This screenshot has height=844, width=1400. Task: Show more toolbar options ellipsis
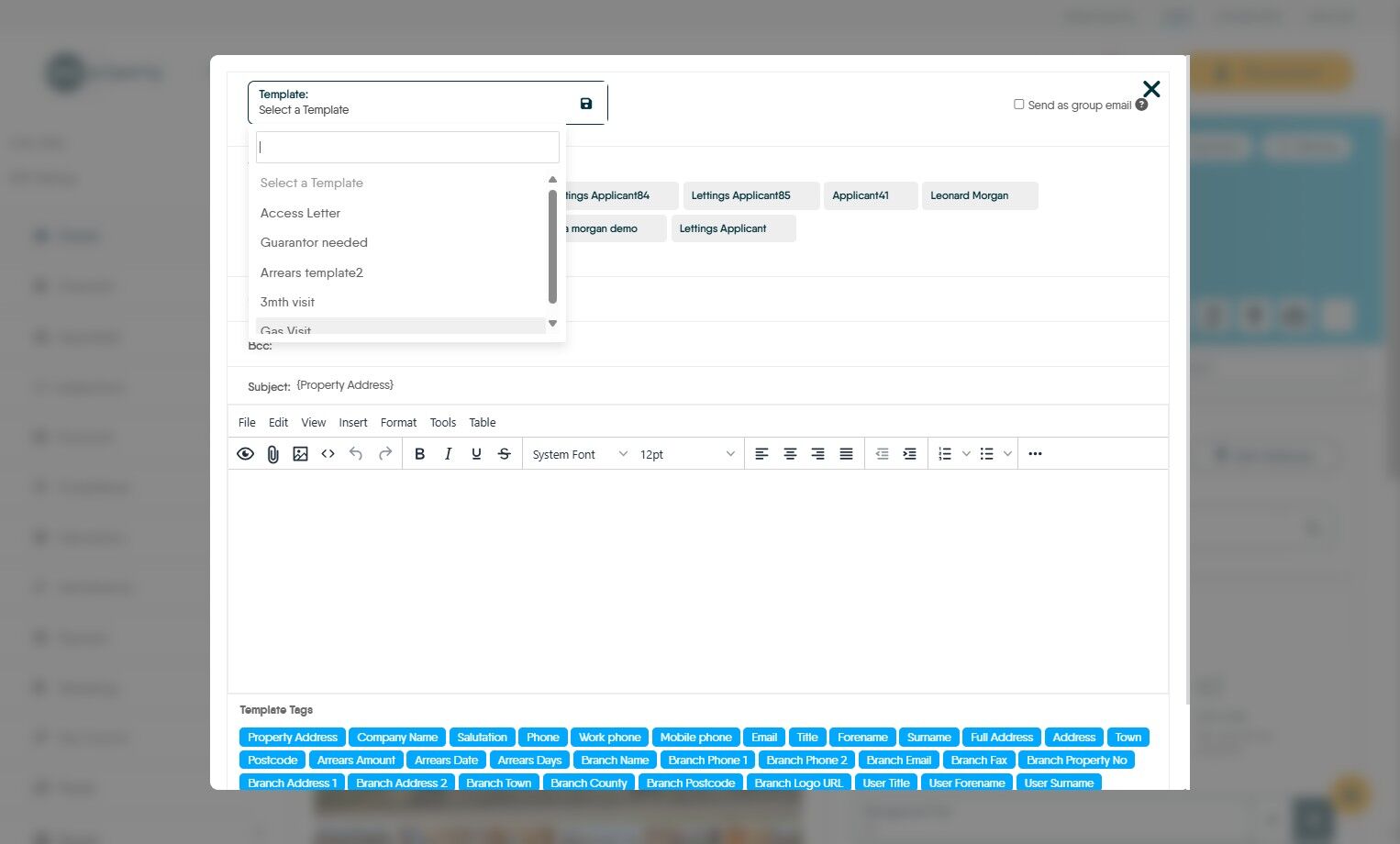(x=1035, y=454)
